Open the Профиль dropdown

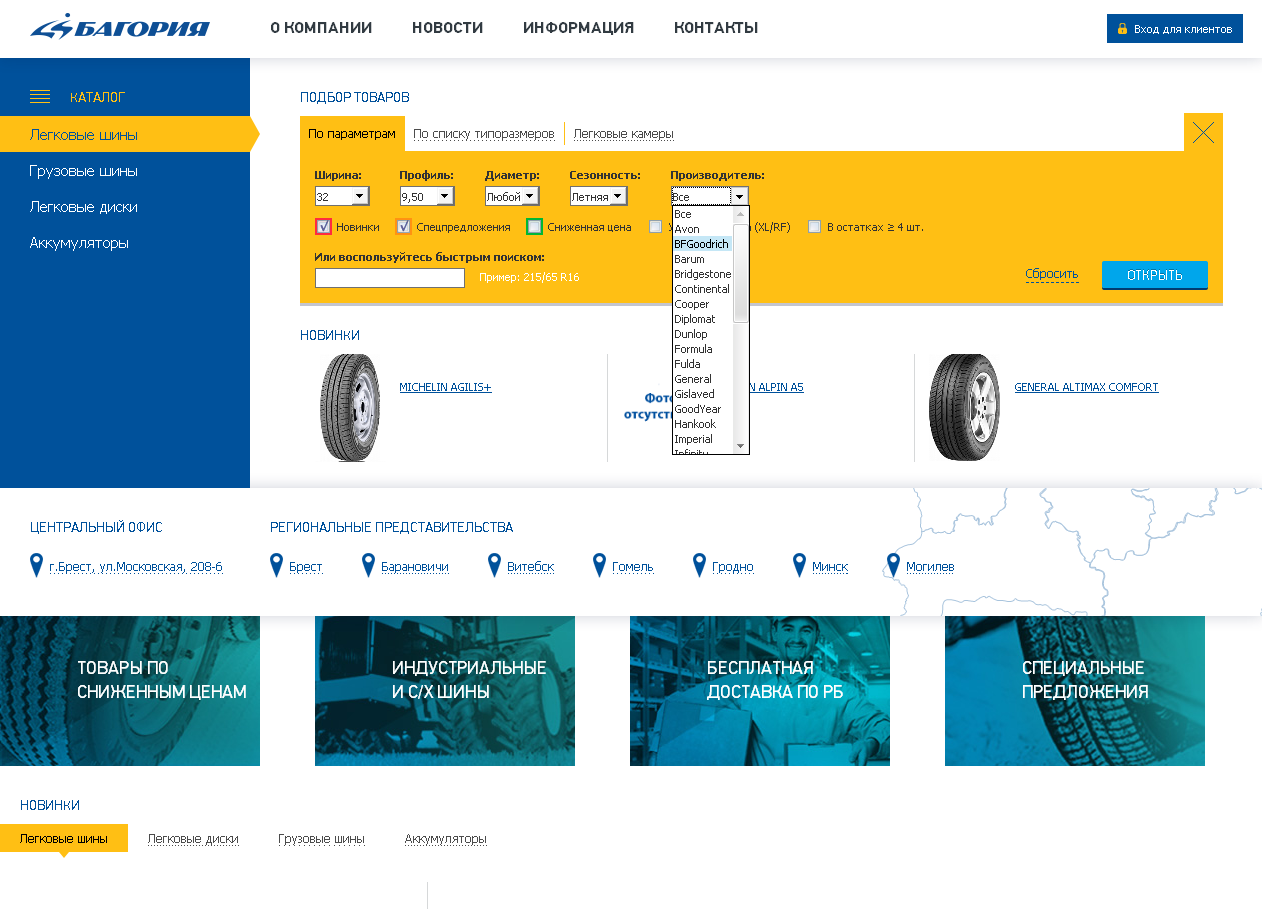427,196
